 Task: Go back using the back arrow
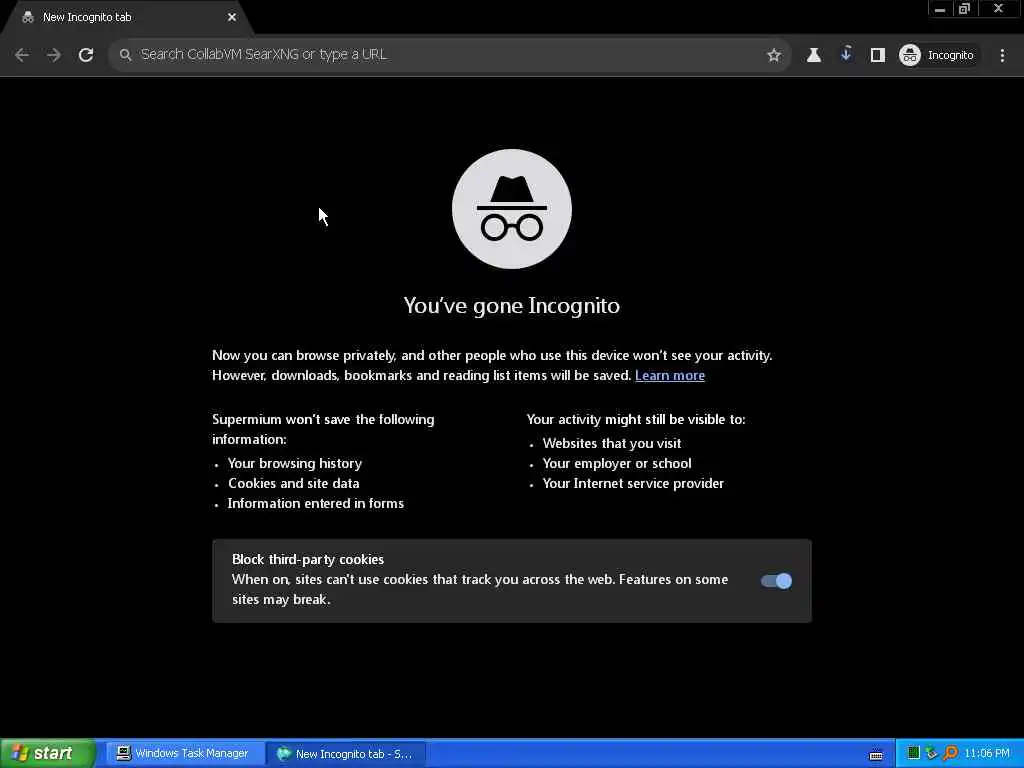click(x=22, y=55)
